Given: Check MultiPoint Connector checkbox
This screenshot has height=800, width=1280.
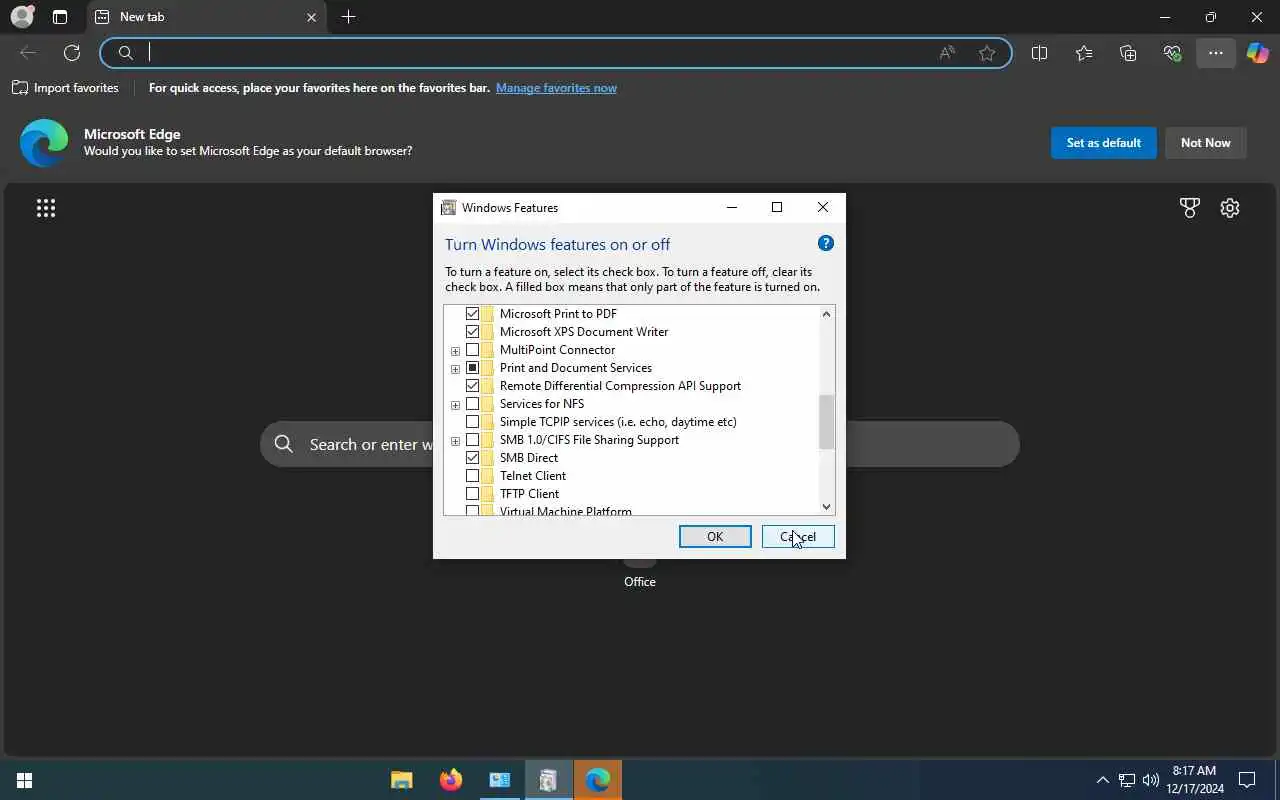Looking at the screenshot, I should [473, 350].
